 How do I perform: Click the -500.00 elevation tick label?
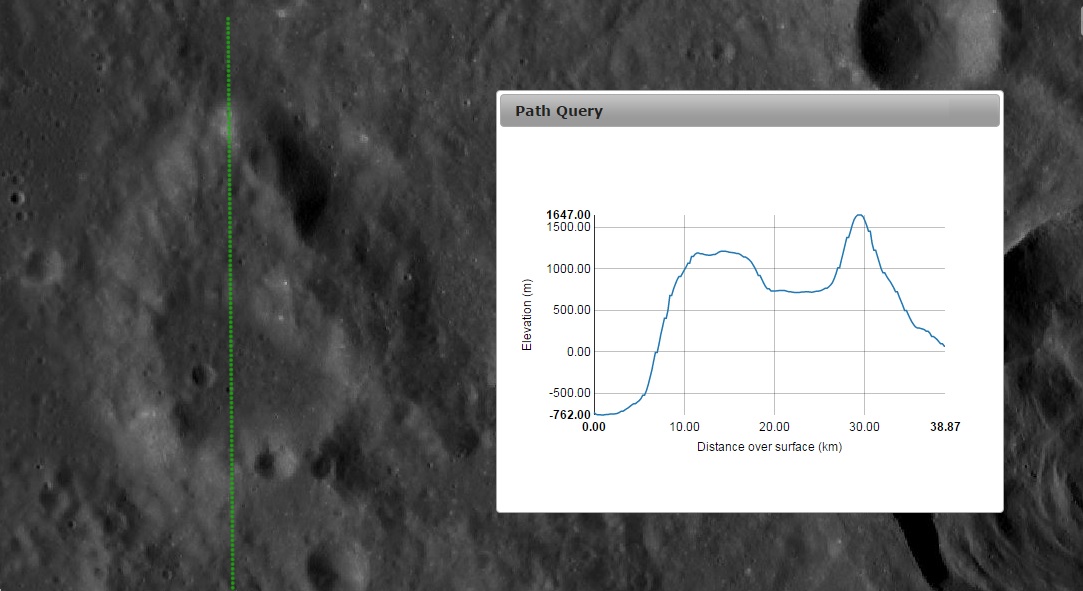click(568, 393)
